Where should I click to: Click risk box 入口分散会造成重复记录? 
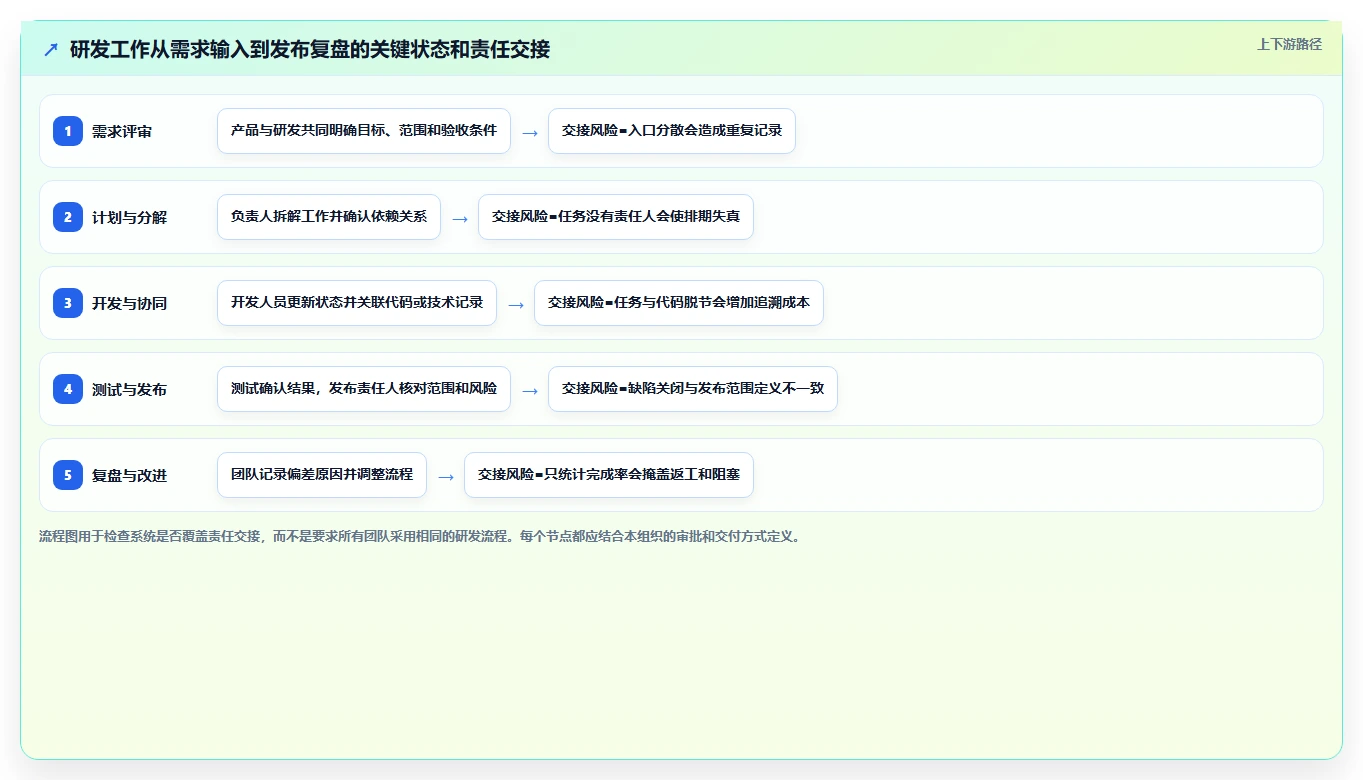pos(672,131)
